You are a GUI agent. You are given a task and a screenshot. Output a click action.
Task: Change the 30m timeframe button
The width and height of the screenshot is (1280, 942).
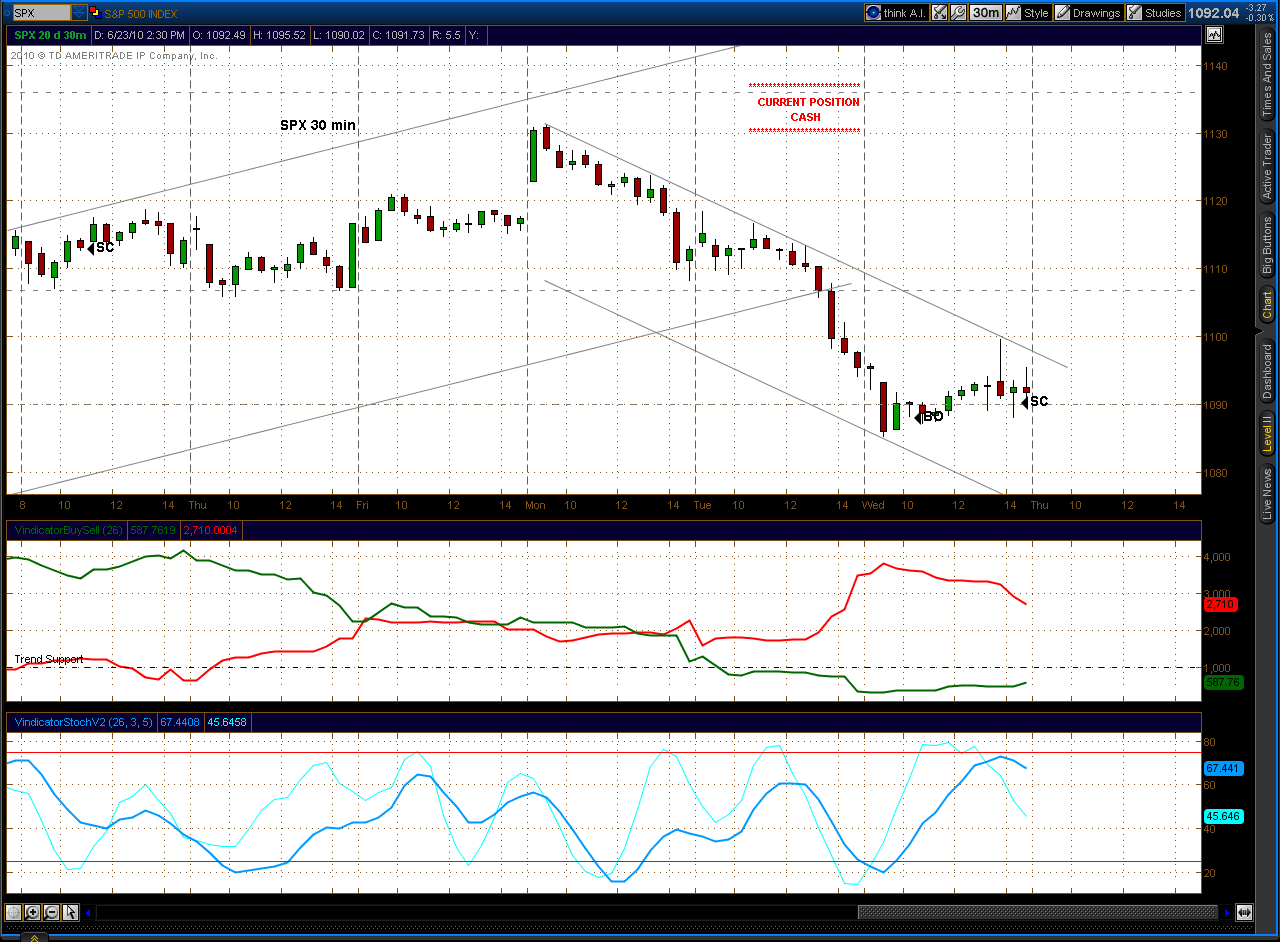click(986, 13)
